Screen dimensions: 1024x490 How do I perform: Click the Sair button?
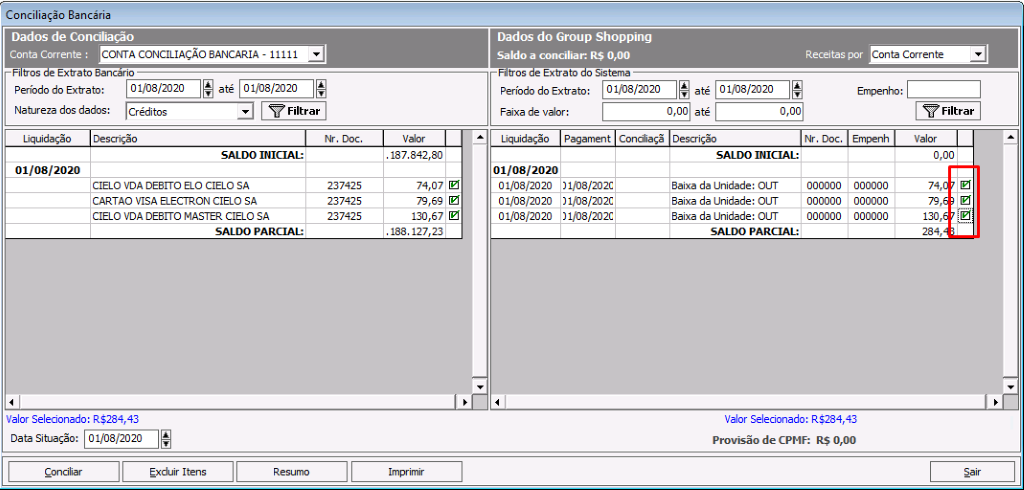pos(972,472)
